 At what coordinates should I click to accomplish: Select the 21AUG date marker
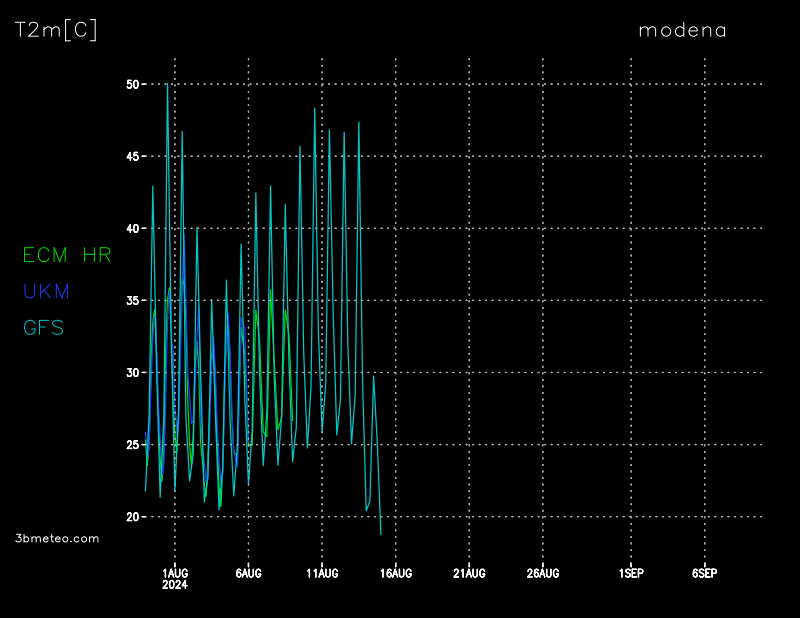469,573
